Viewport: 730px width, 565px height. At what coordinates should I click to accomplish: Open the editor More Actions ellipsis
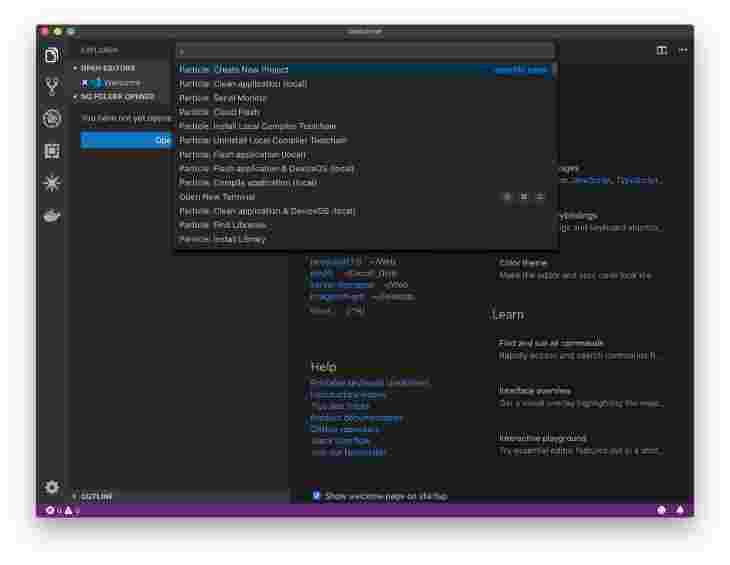coord(683,50)
